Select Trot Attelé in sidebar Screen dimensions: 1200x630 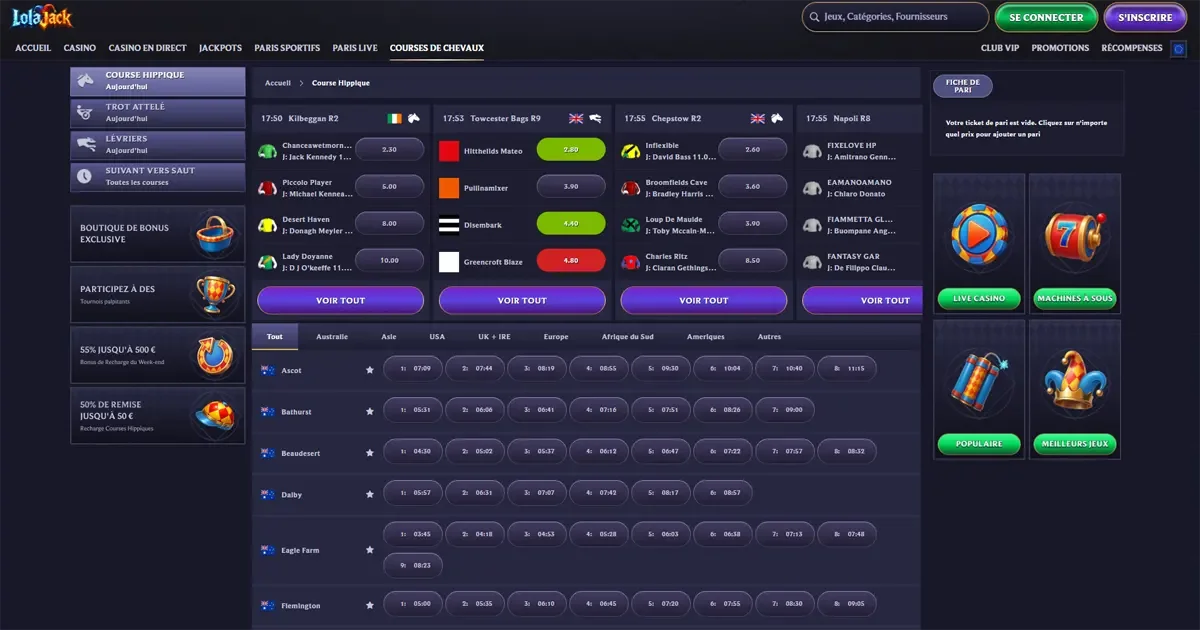point(158,113)
